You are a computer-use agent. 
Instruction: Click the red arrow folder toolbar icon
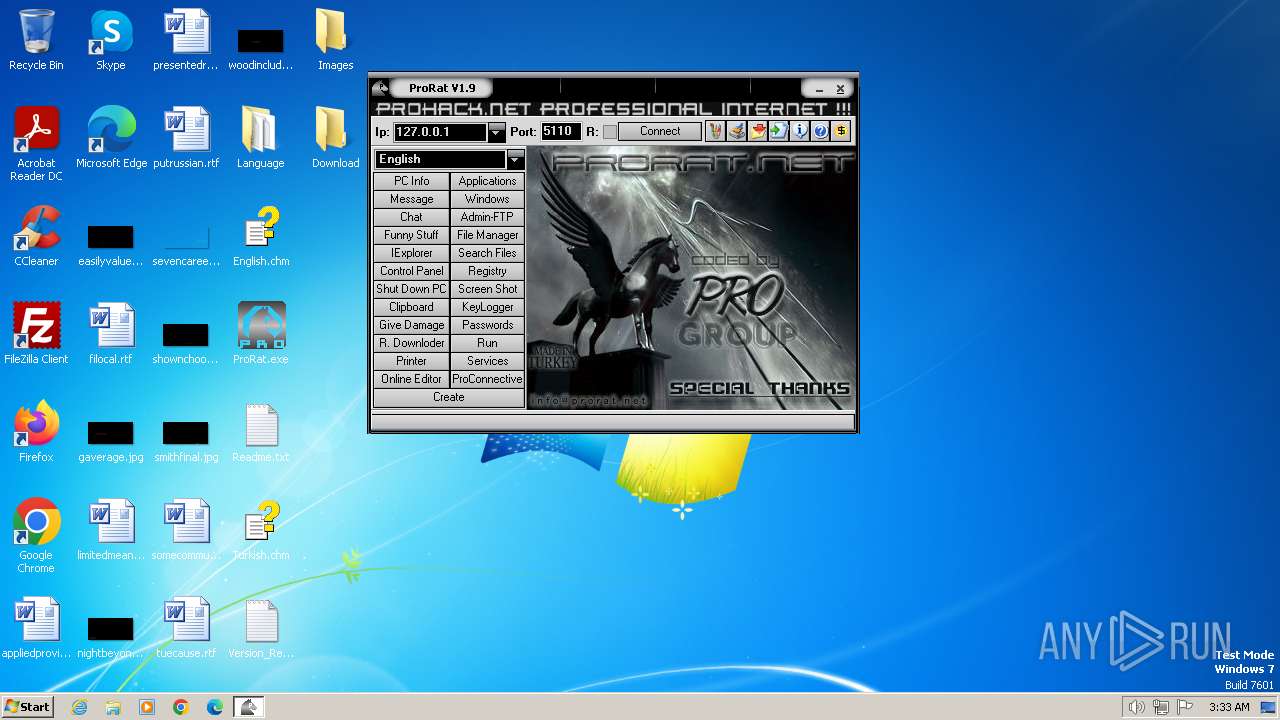757,131
